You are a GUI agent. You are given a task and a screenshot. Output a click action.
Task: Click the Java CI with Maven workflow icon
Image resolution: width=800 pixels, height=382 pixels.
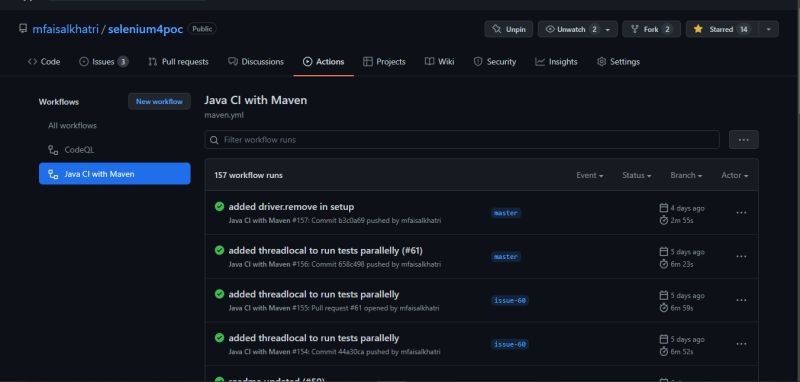pyautogui.click(x=53, y=174)
